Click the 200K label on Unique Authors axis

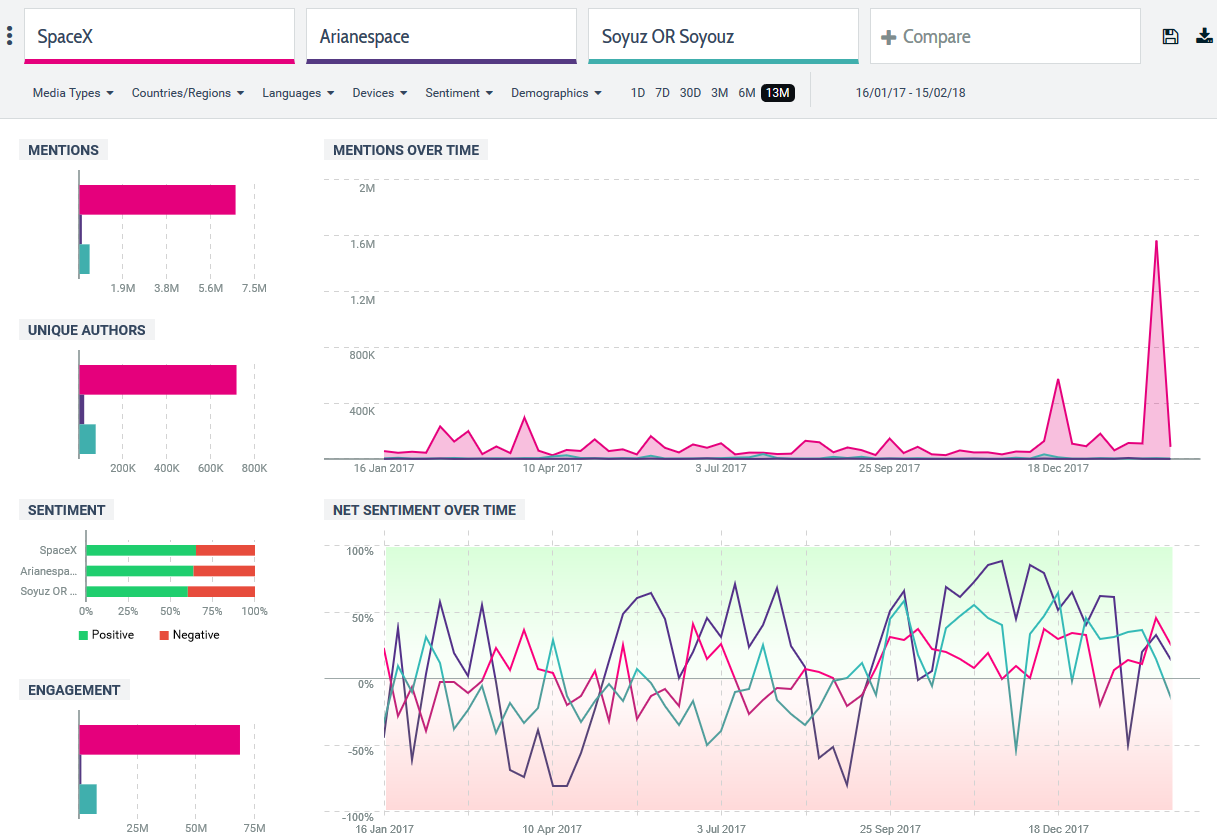pyautogui.click(x=123, y=468)
